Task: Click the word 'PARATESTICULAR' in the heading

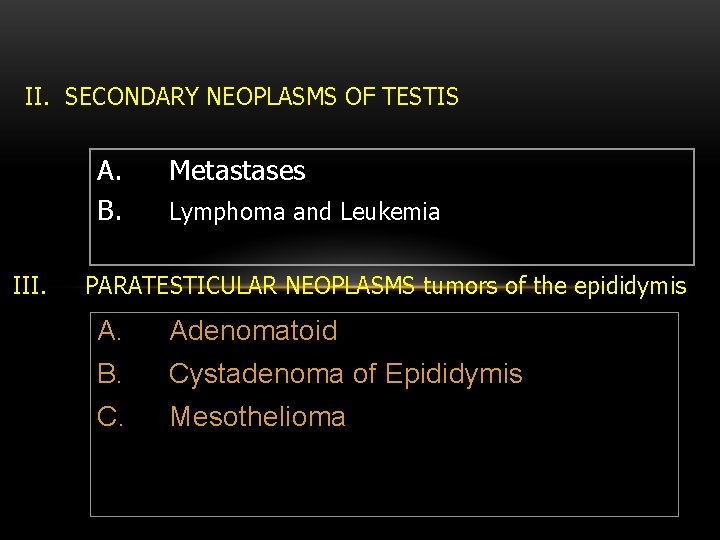Action: click(183, 287)
